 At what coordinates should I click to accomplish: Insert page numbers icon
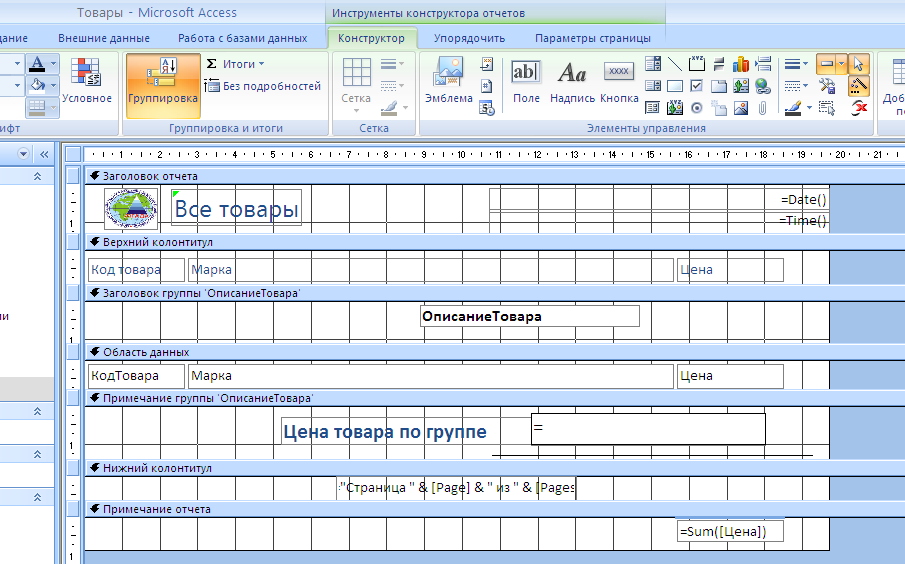tap(487, 86)
